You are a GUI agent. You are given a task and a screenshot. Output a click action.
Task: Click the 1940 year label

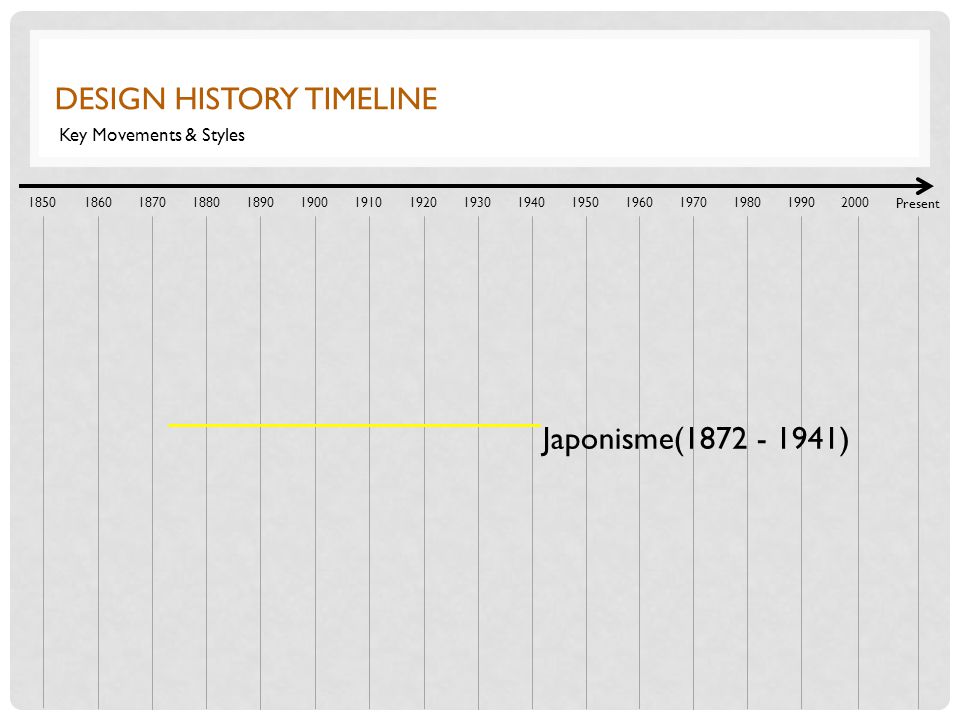coord(531,203)
